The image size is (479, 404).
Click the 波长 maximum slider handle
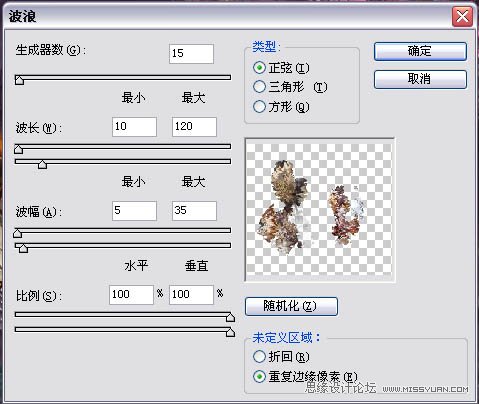42,164
